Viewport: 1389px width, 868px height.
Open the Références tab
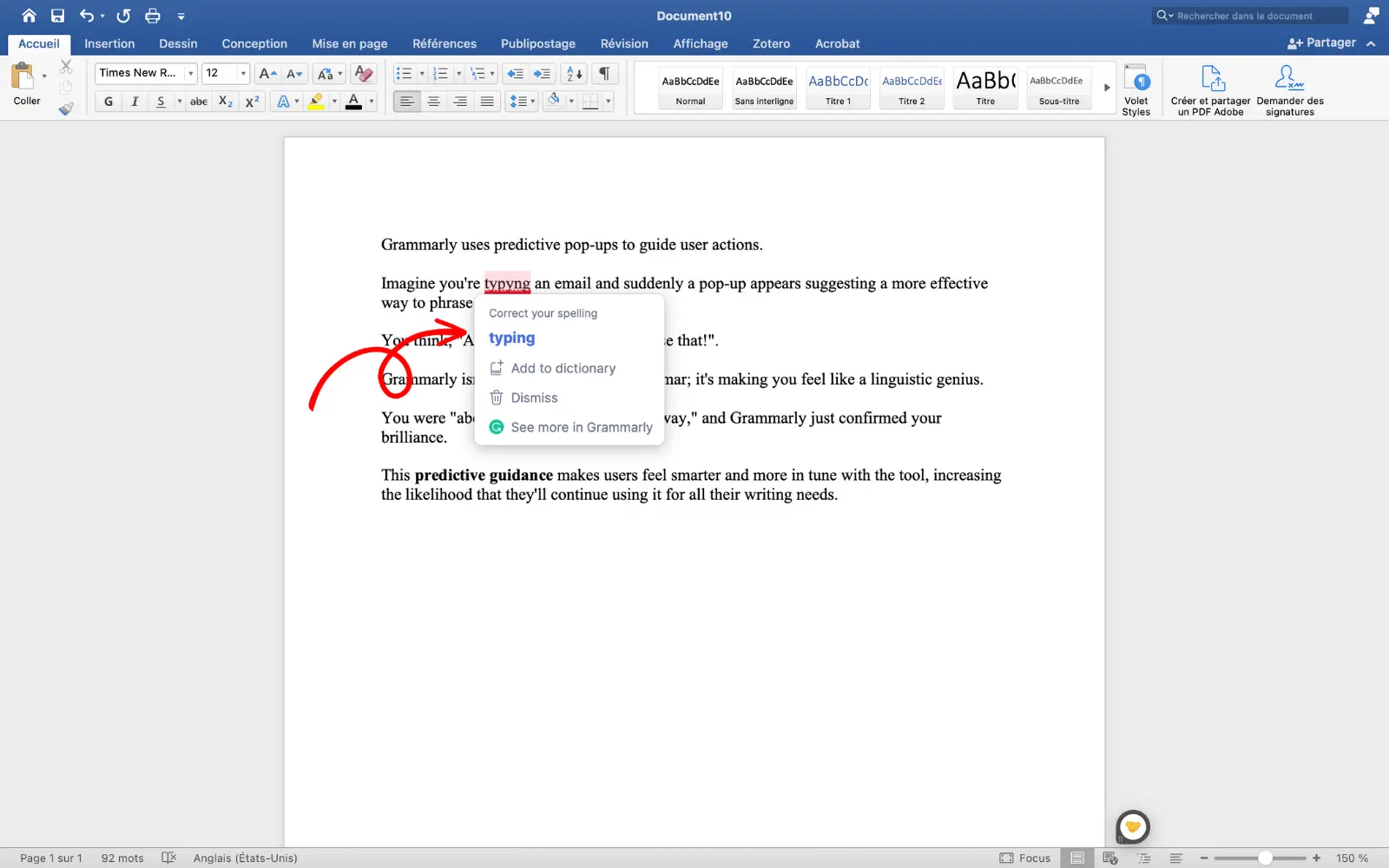pyautogui.click(x=444, y=43)
